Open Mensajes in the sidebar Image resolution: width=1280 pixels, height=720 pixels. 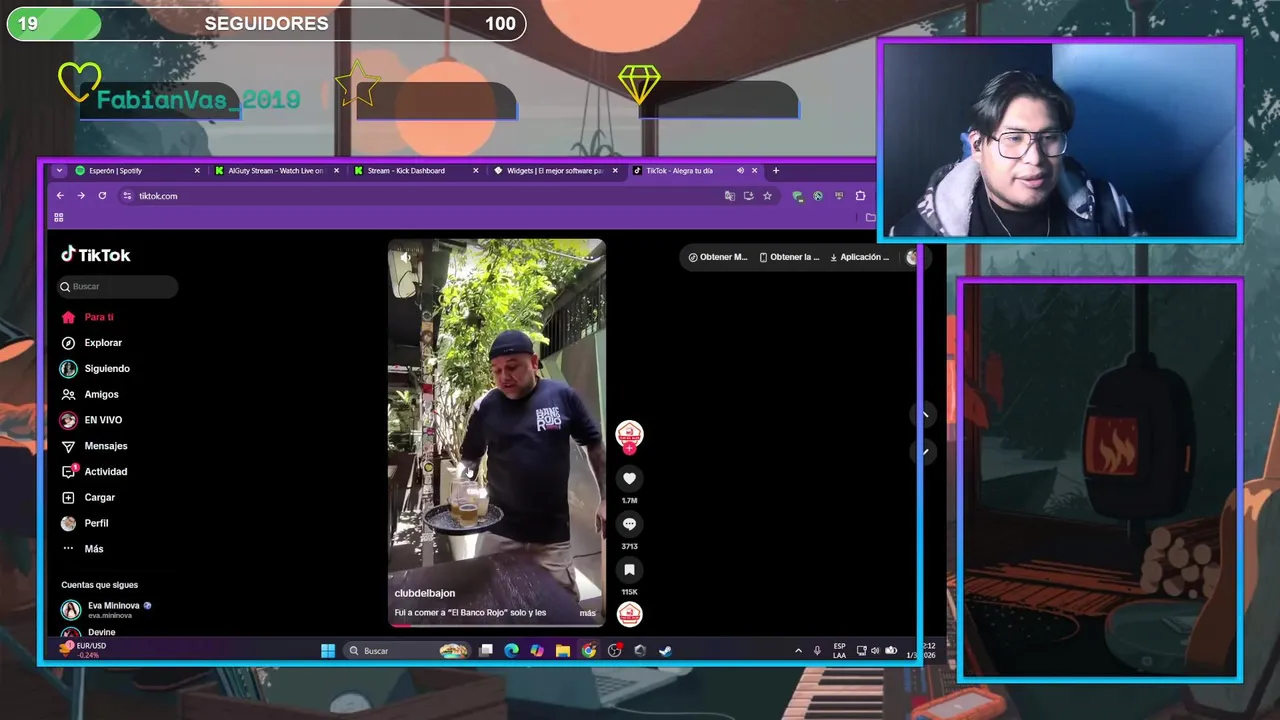94,446
